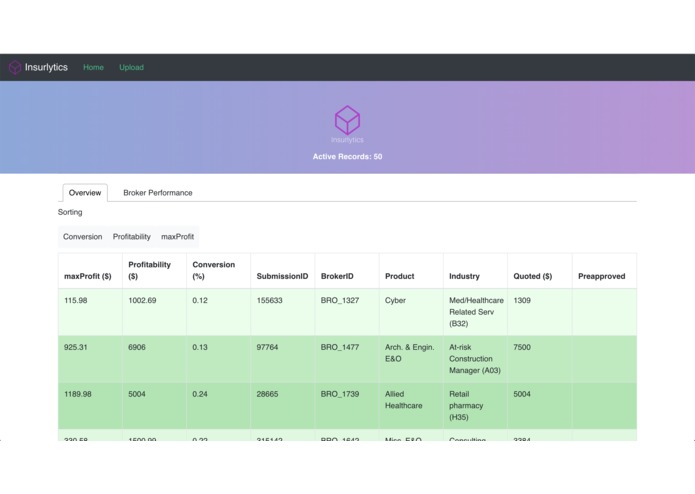Open the Upload nav link
The width and height of the screenshot is (695, 494).
tap(131, 67)
